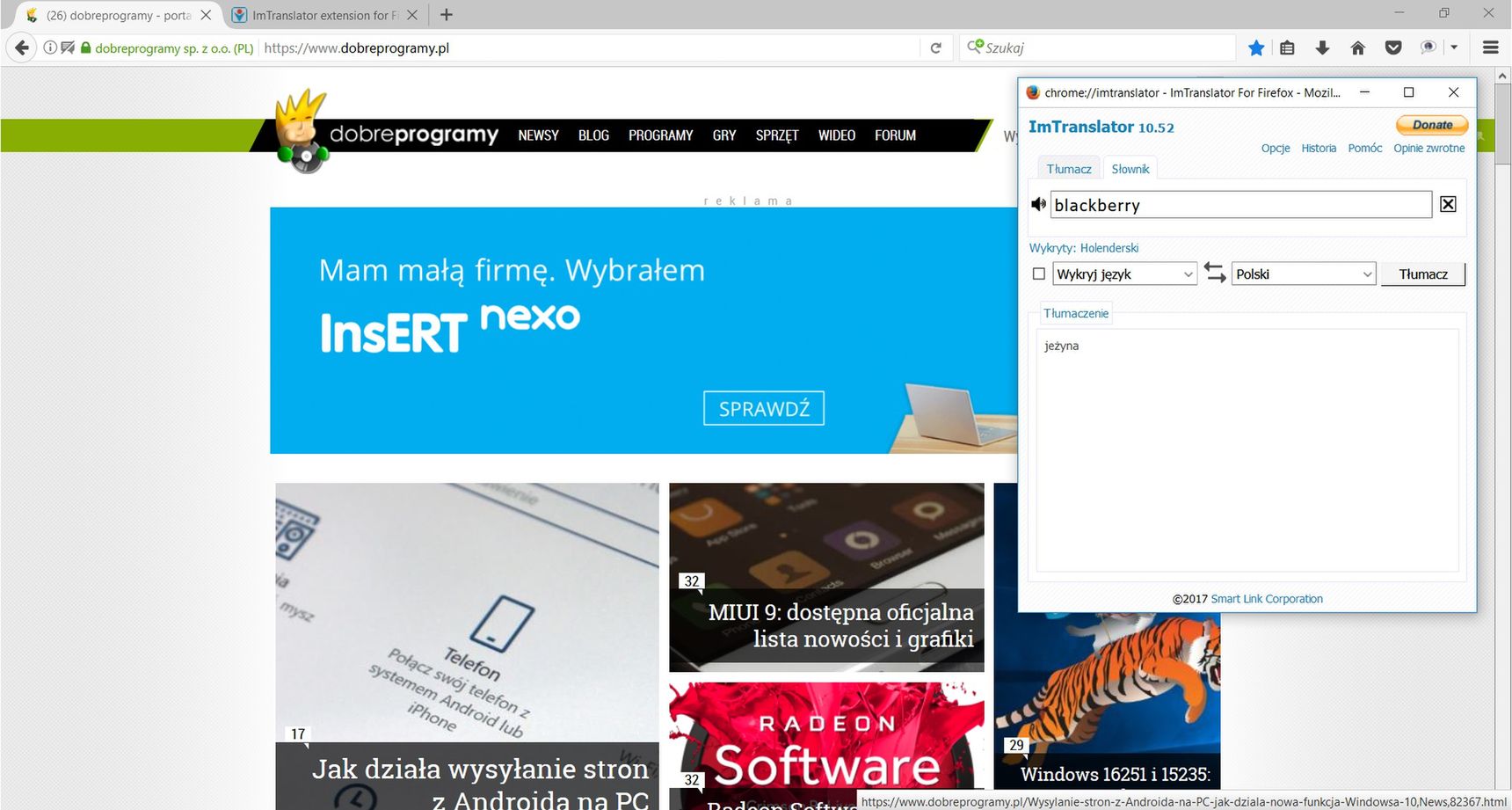The width and height of the screenshot is (1512, 810).
Task: Open the bookmarks list icon
Action: pyautogui.click(x=1287, y=47)
